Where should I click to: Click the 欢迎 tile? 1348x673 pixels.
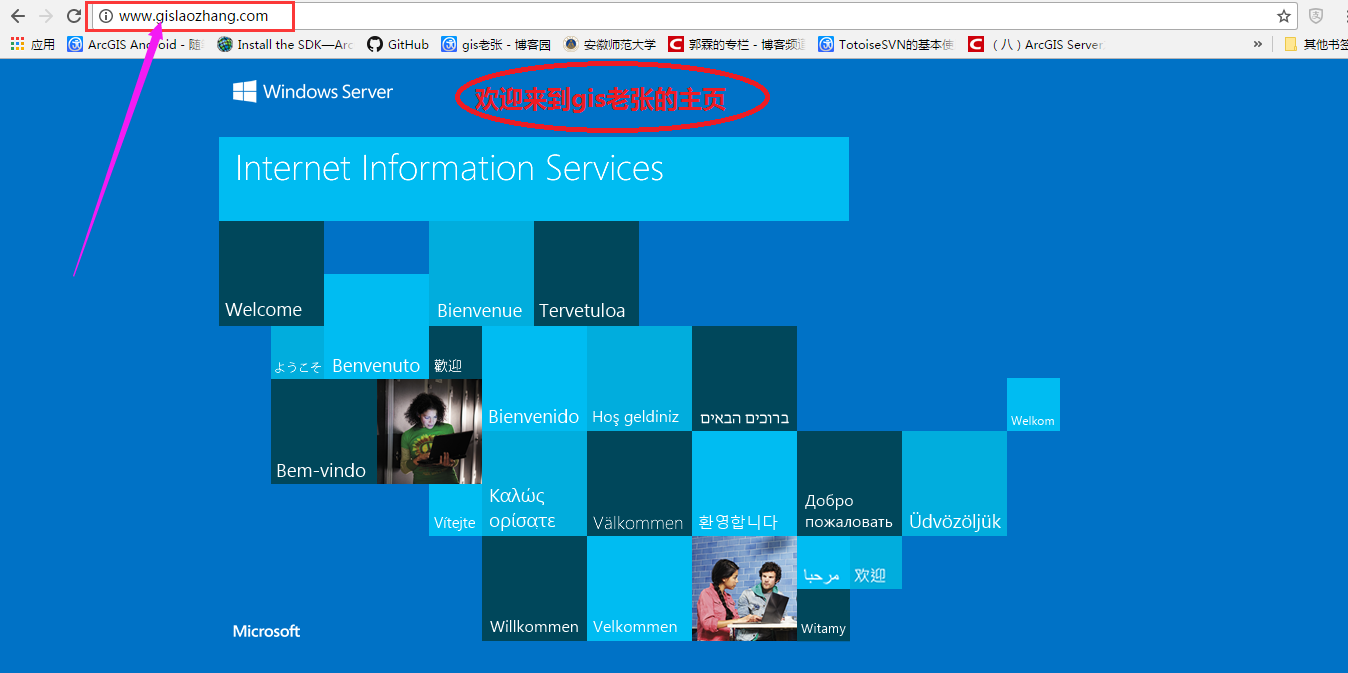876,562
